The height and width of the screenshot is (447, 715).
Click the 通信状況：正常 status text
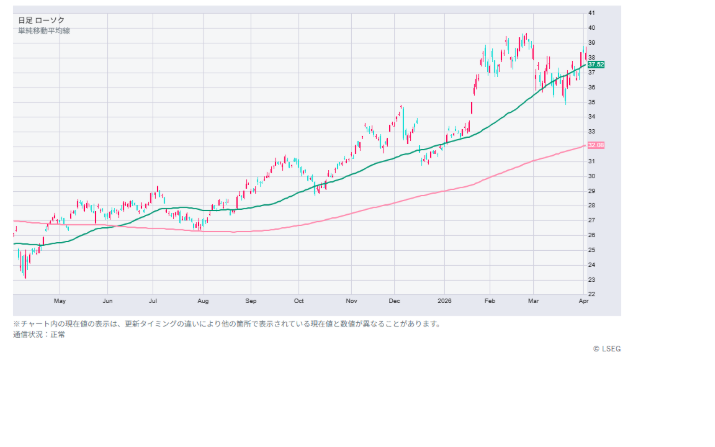tap(40, 334)
